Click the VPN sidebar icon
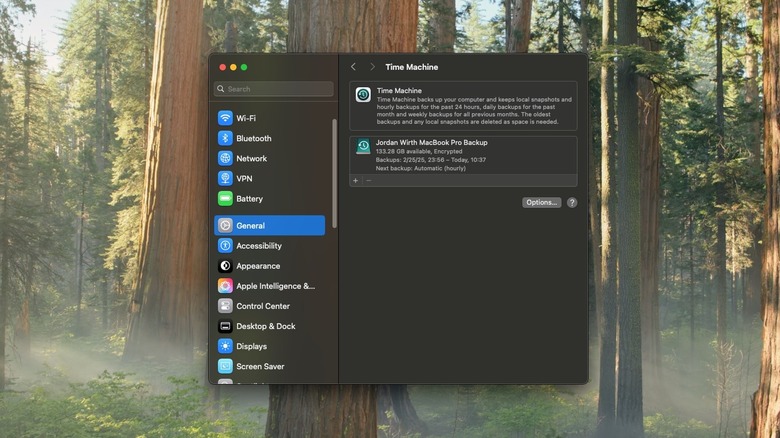This screenshot has width=780, height=438. pos(225,178)
